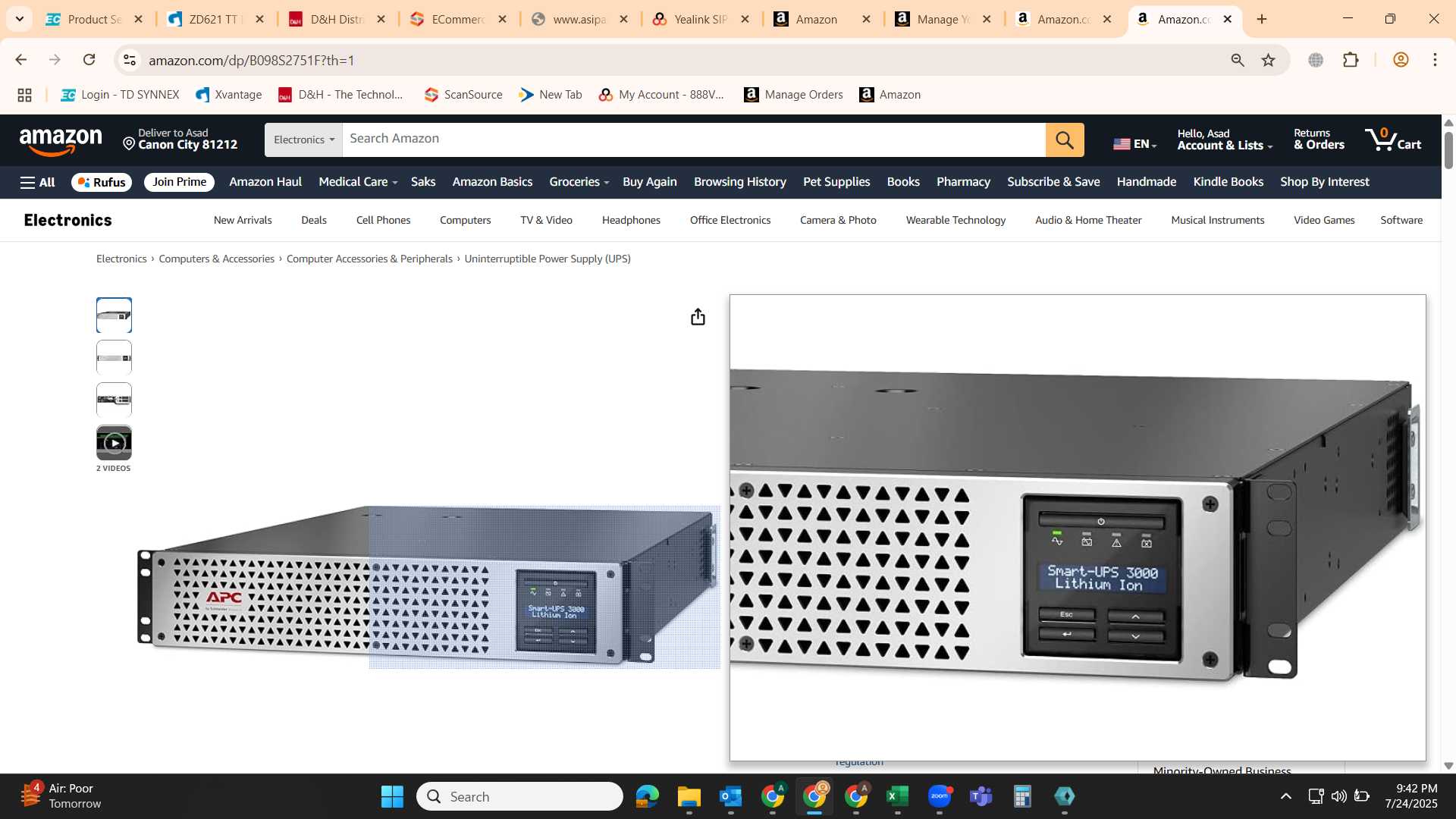Click the page vertical scrollbar thumb
The width and height of the screenshot is (1456, 819).
(1448, 149)
